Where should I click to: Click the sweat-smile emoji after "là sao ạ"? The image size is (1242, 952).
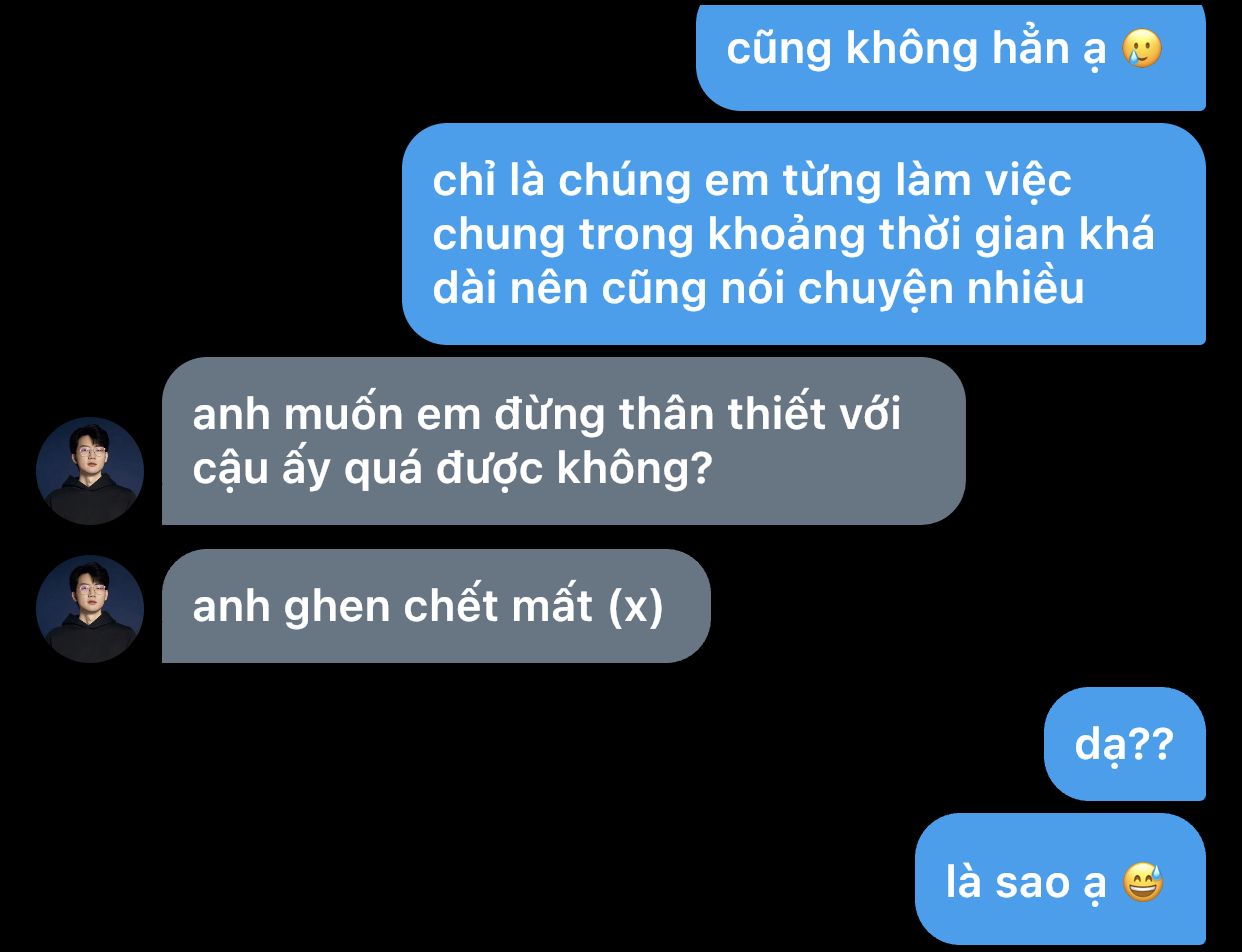(x=1143, y=884)
